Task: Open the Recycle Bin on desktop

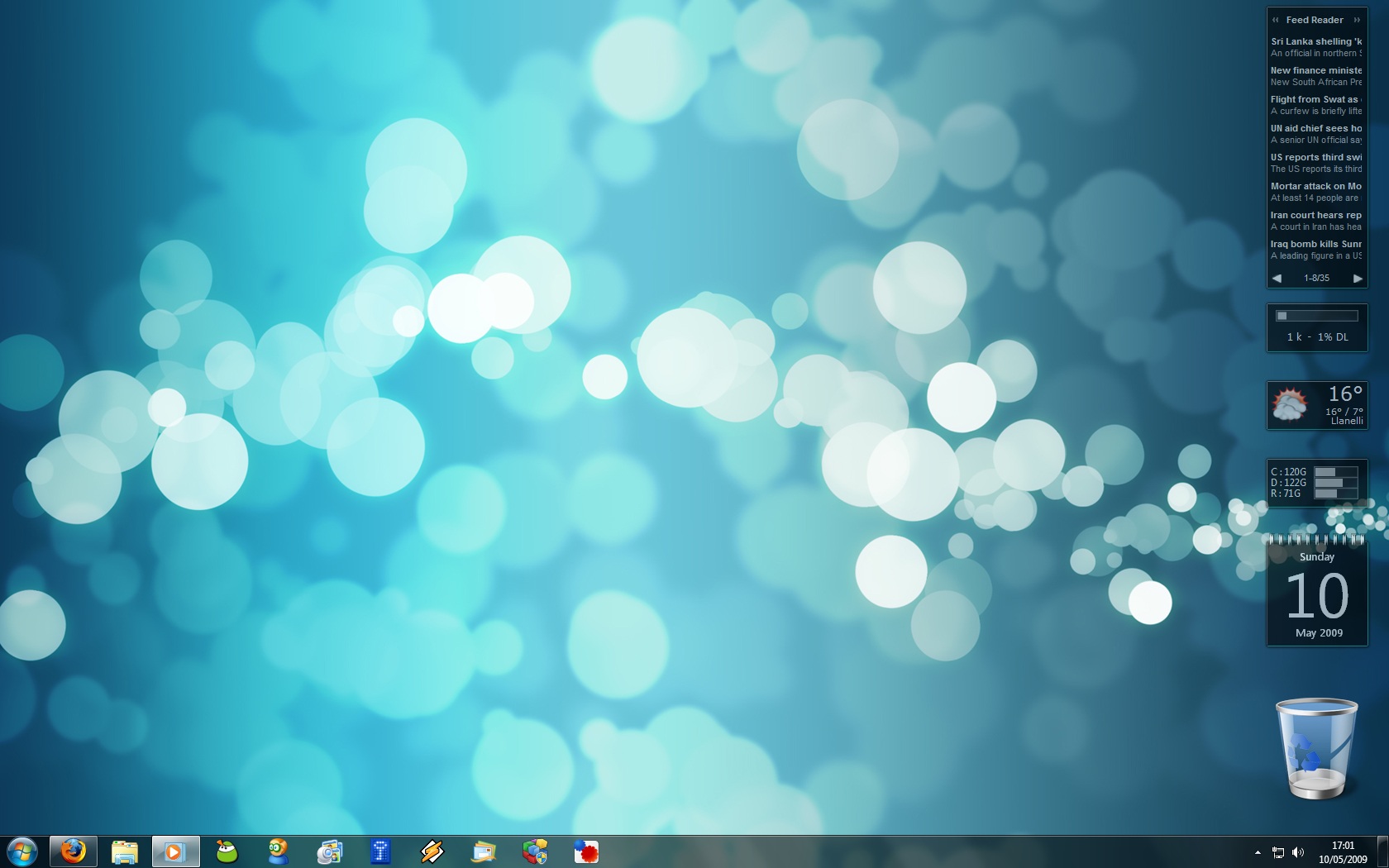Action: [1316, 748]
